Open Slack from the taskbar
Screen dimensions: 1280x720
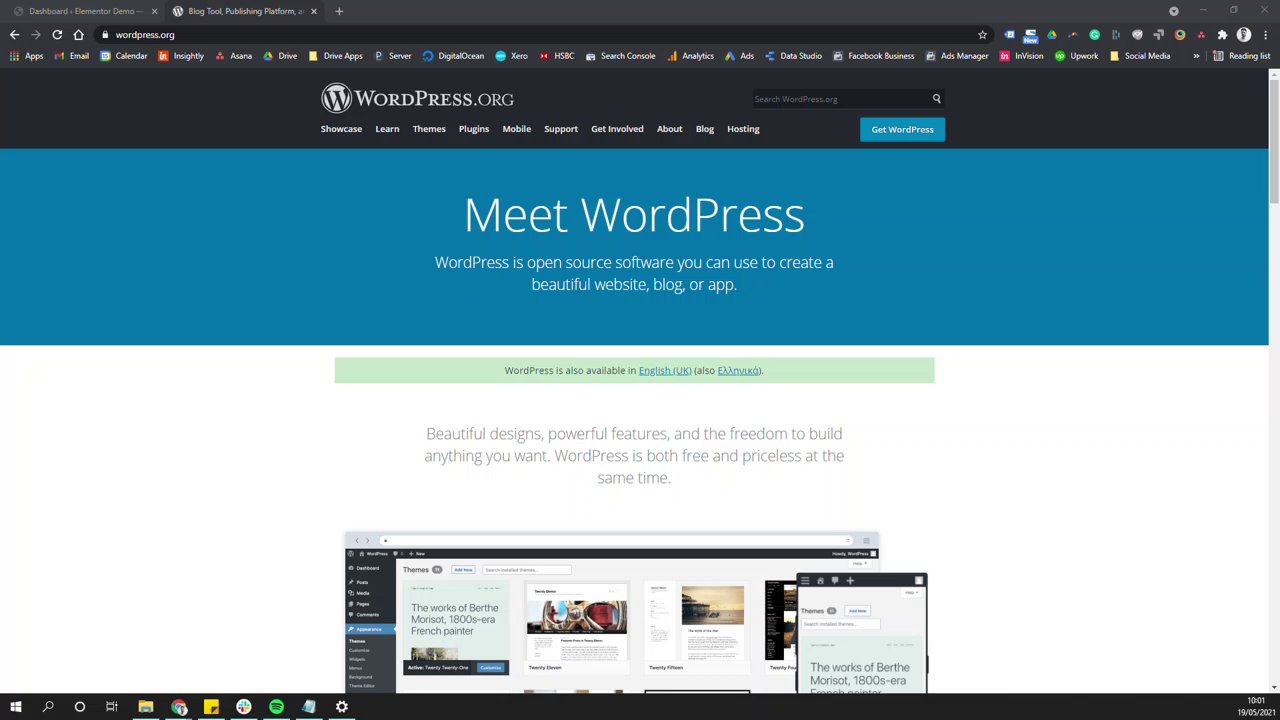tap(243, 707)
